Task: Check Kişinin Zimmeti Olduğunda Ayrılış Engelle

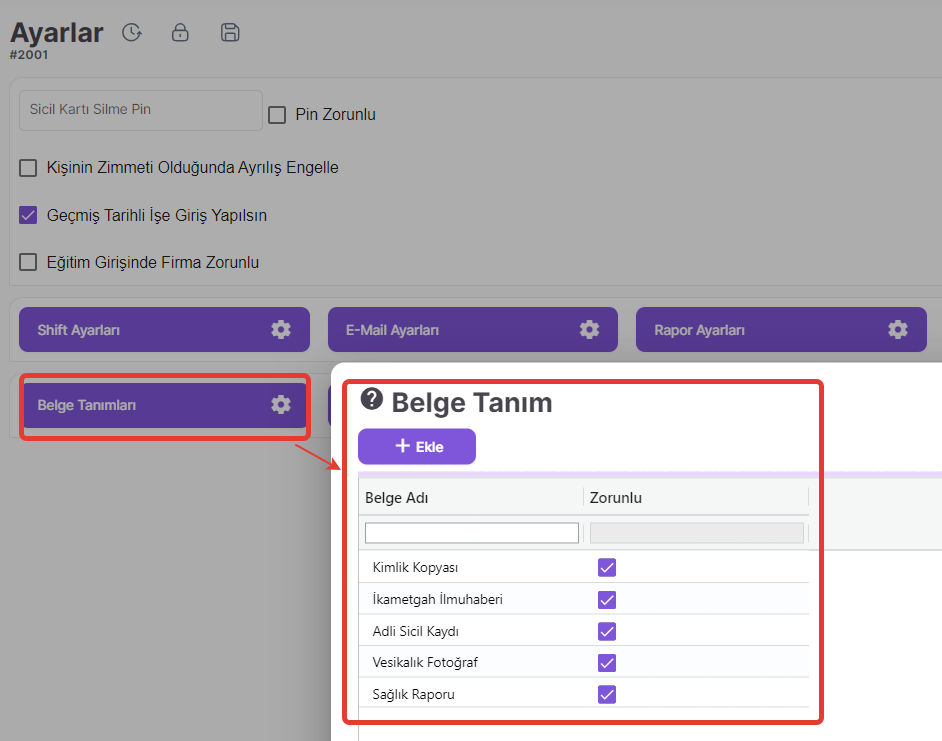Action: point(28,168)
